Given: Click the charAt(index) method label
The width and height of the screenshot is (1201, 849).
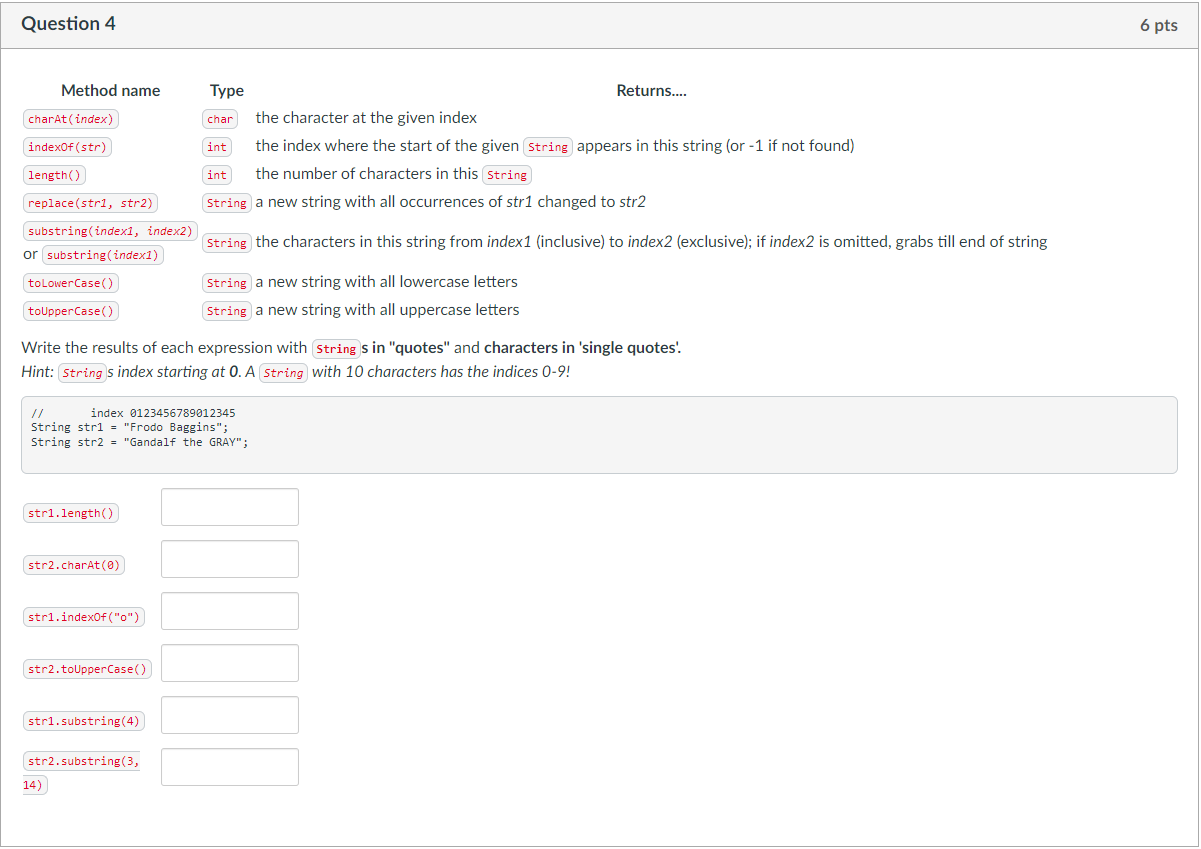Looking at the screenshot, I should (x=70, y=118).
